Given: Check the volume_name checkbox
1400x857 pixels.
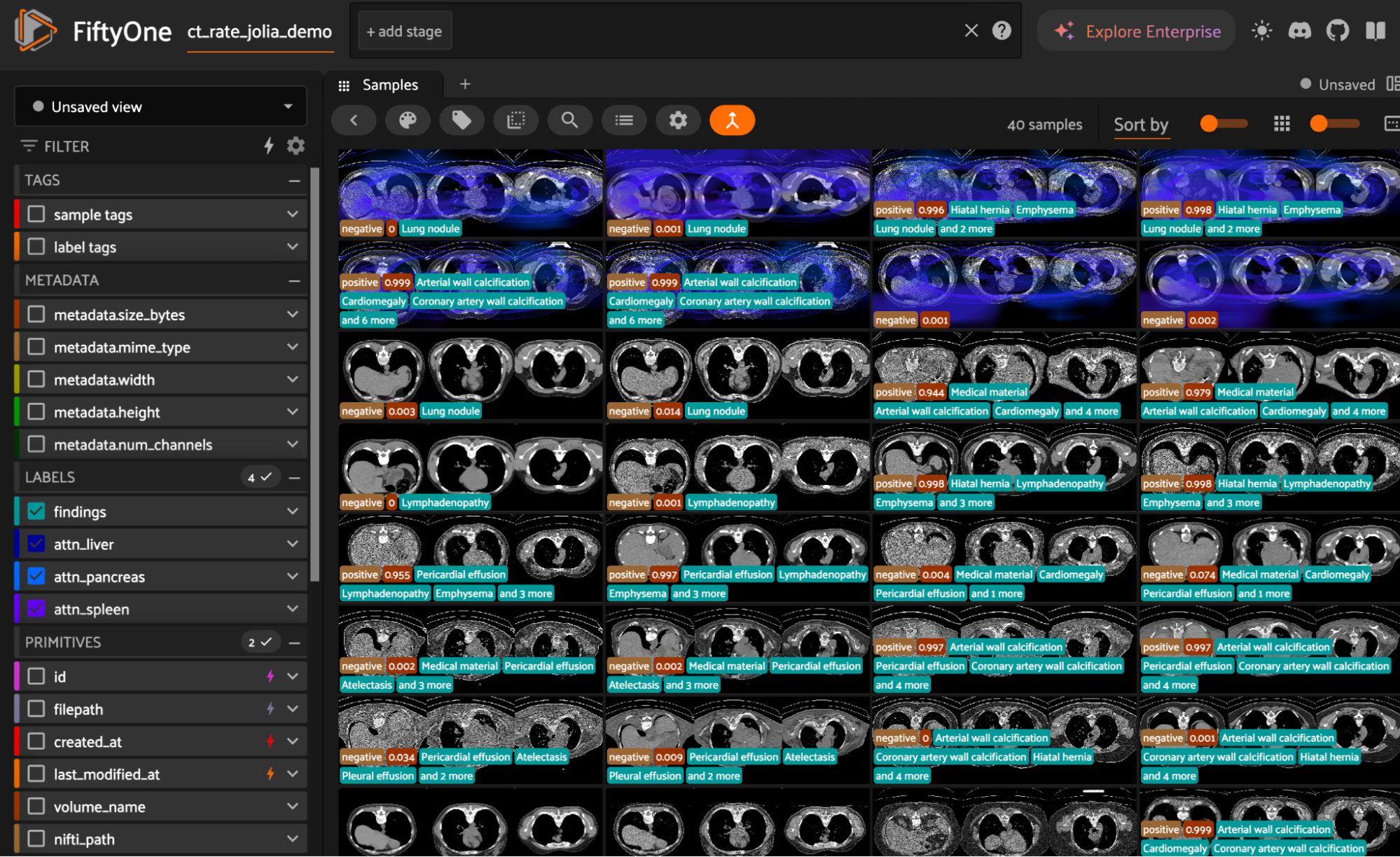Looking at the screenshot, I should pyautogui.click(x=36, y=807).
